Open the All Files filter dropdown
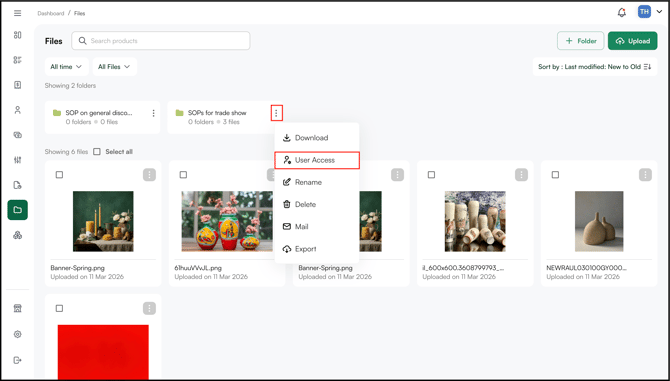 [x=115, y=67]
